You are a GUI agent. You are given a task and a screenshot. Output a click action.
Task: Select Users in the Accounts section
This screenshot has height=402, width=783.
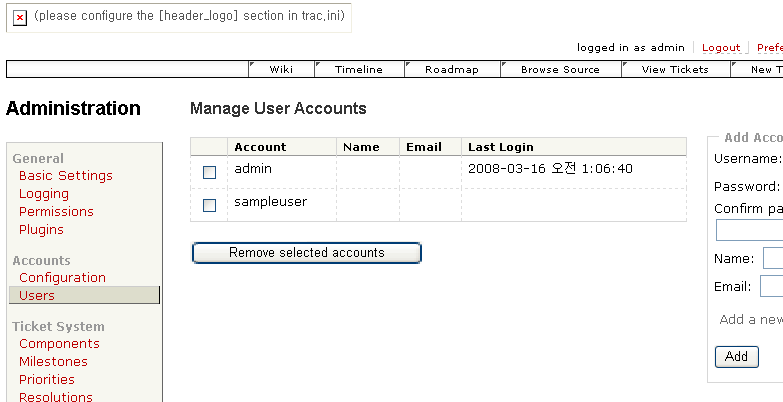[37, 296]
